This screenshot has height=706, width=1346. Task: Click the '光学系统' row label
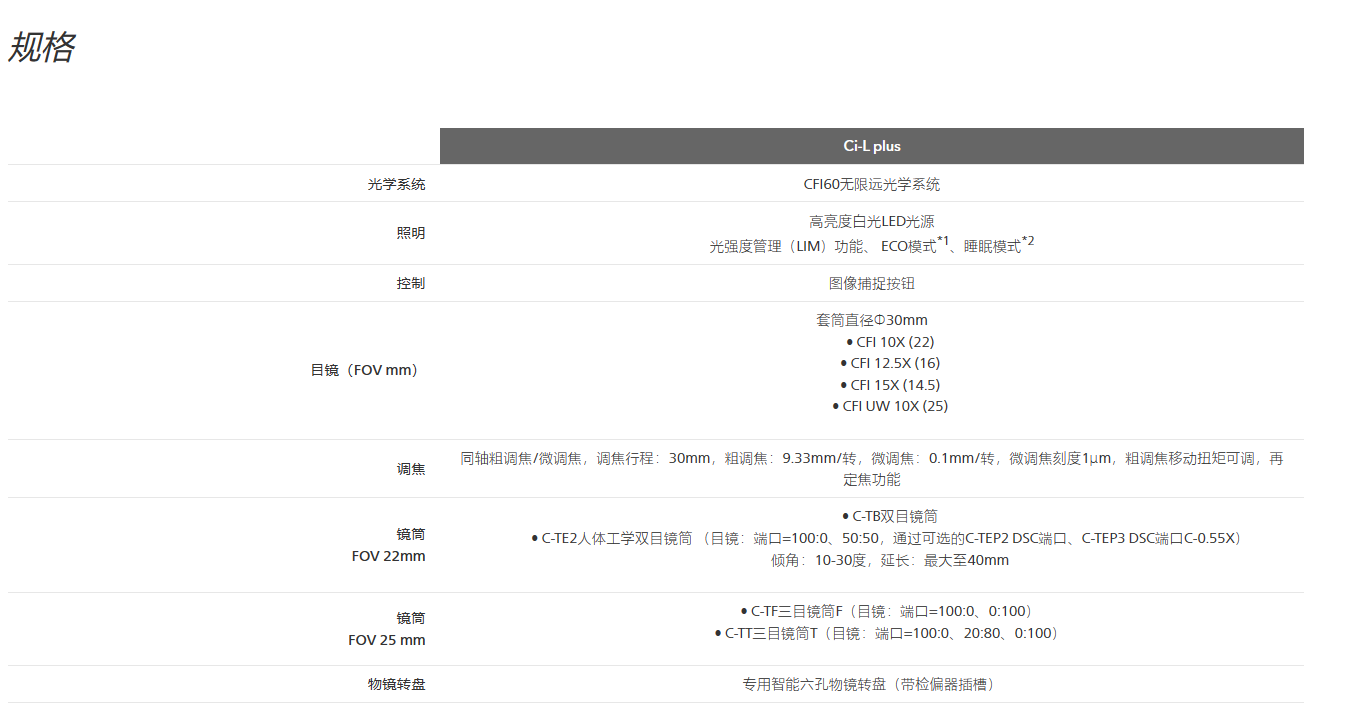396,184
